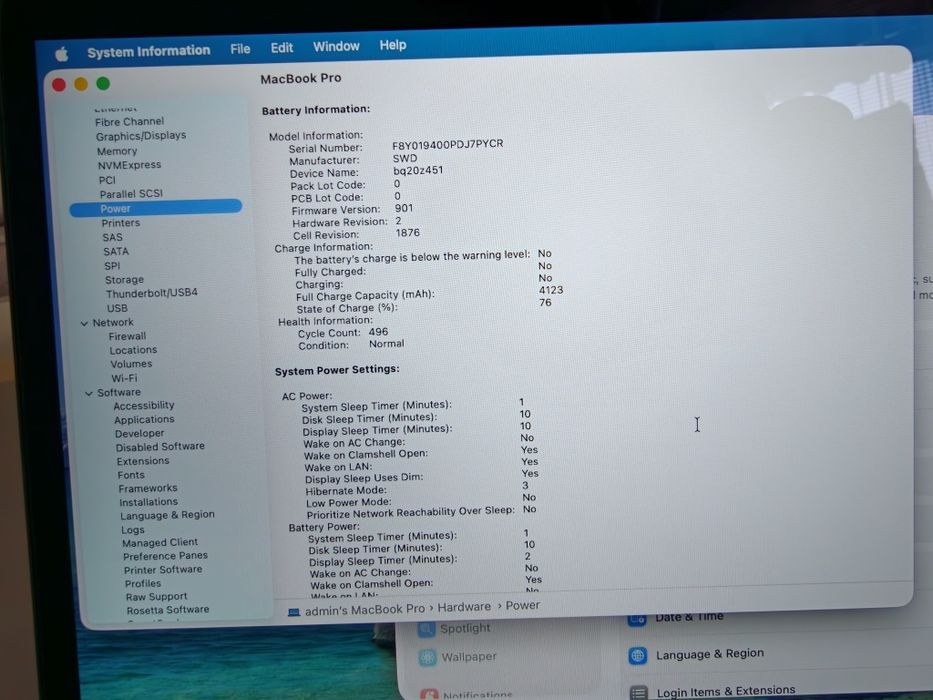Select Fibre Channel in the sidebar
Screen dimensions: 933x700
click(129, 121)
